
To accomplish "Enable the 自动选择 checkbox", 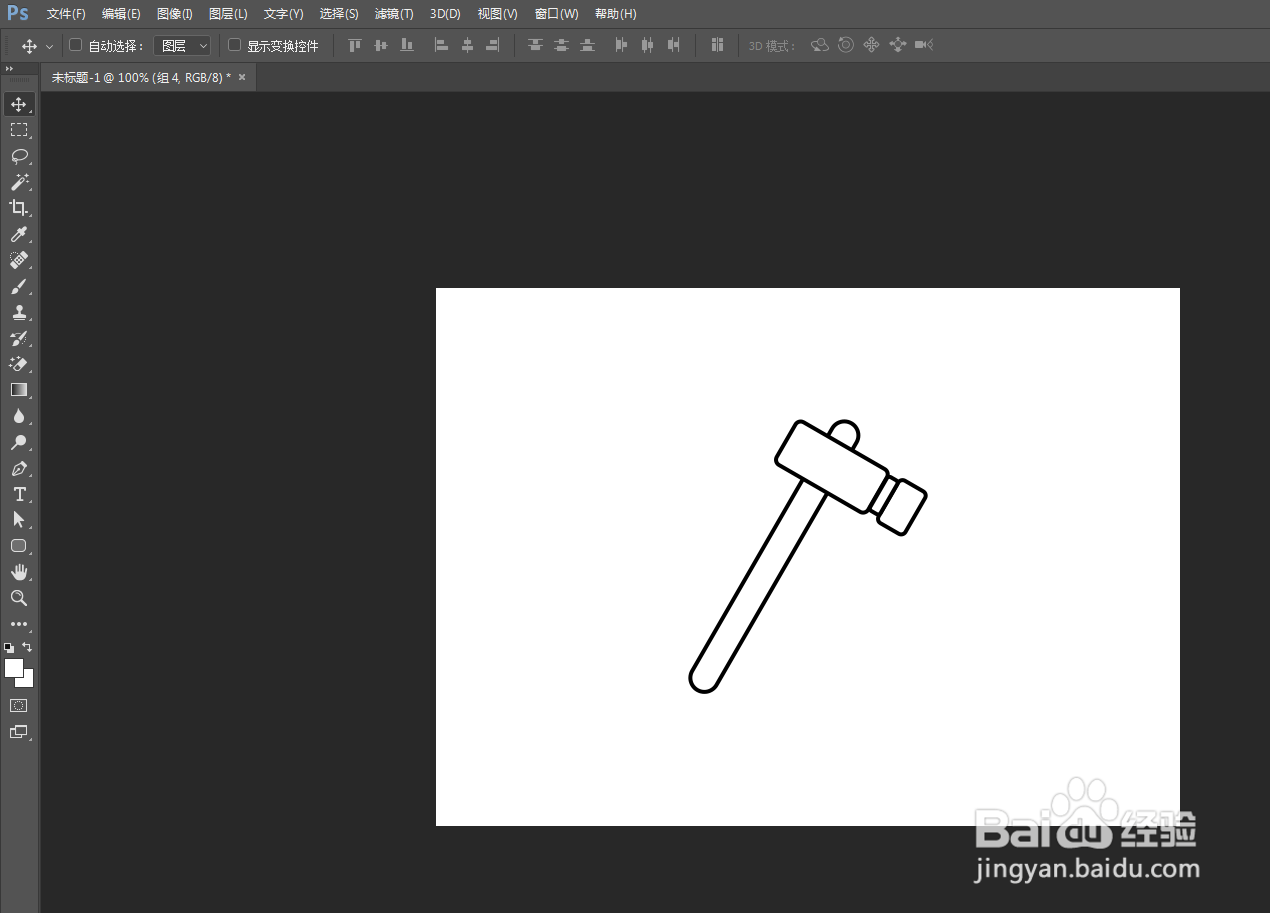I will coord(75,45).
